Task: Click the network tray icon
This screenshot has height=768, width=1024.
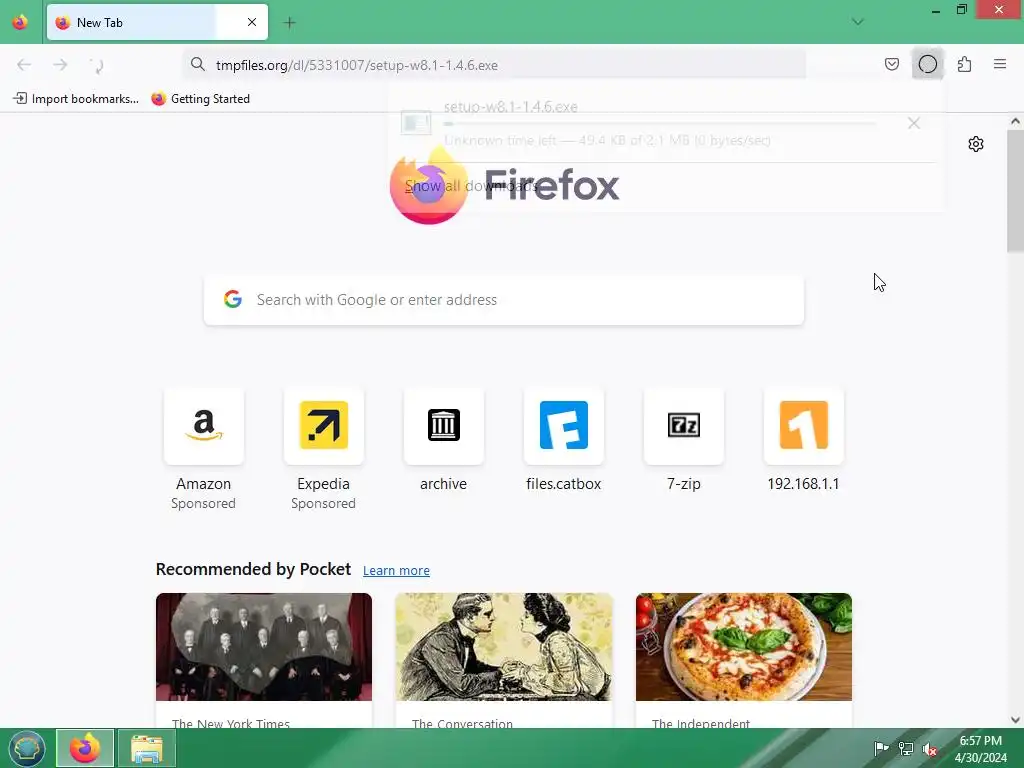Action: click(x=906, y=748)
